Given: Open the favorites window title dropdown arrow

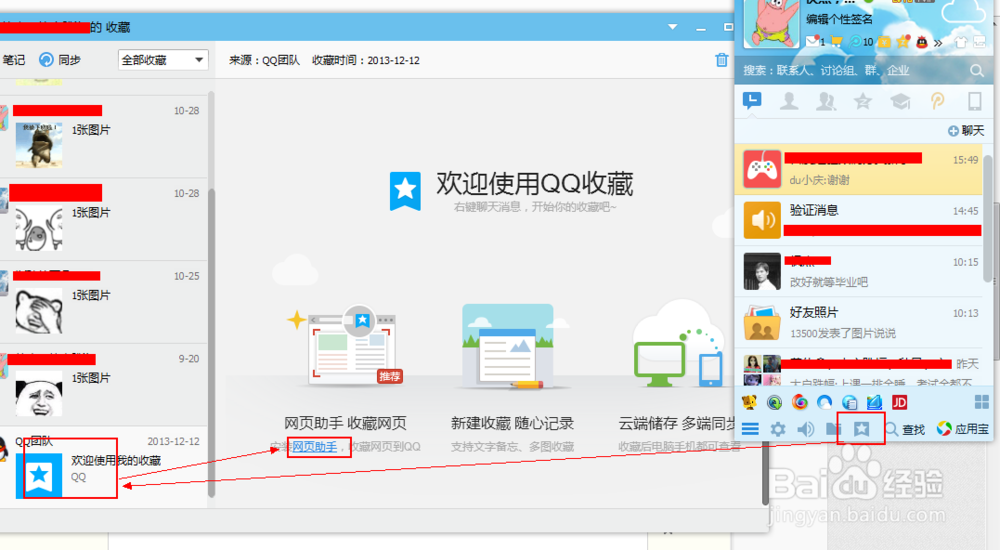Looking at the screenshot, I should click(x=672, y=27).
